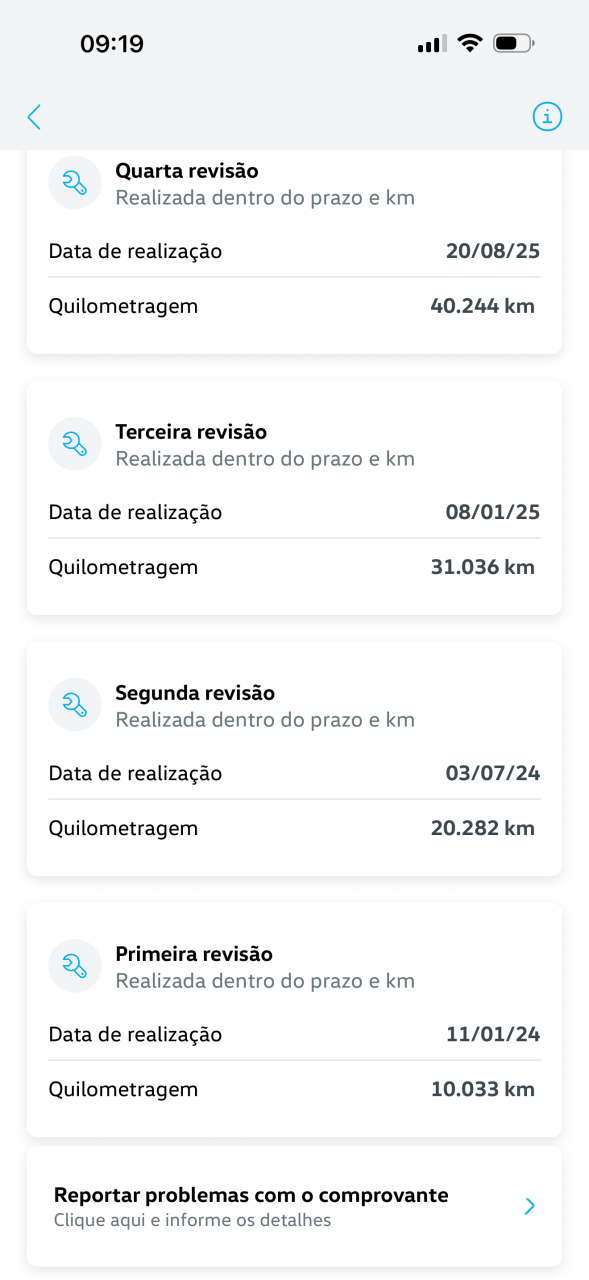The height and width of the screenshot is (1280, 589).
Task: Tap the cellular signal bars icon
Action: pos(432,44)
